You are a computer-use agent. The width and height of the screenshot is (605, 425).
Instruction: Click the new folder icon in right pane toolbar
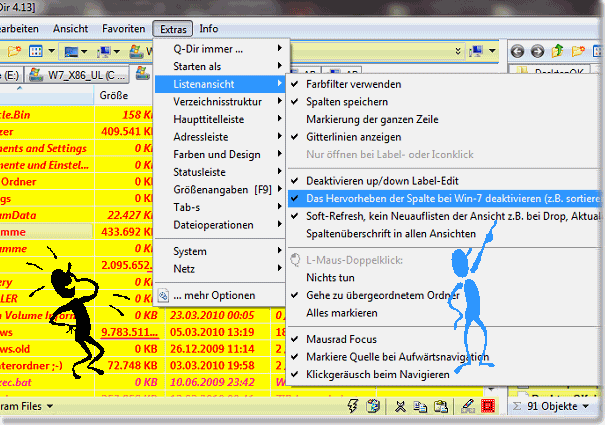click(578, 51)
